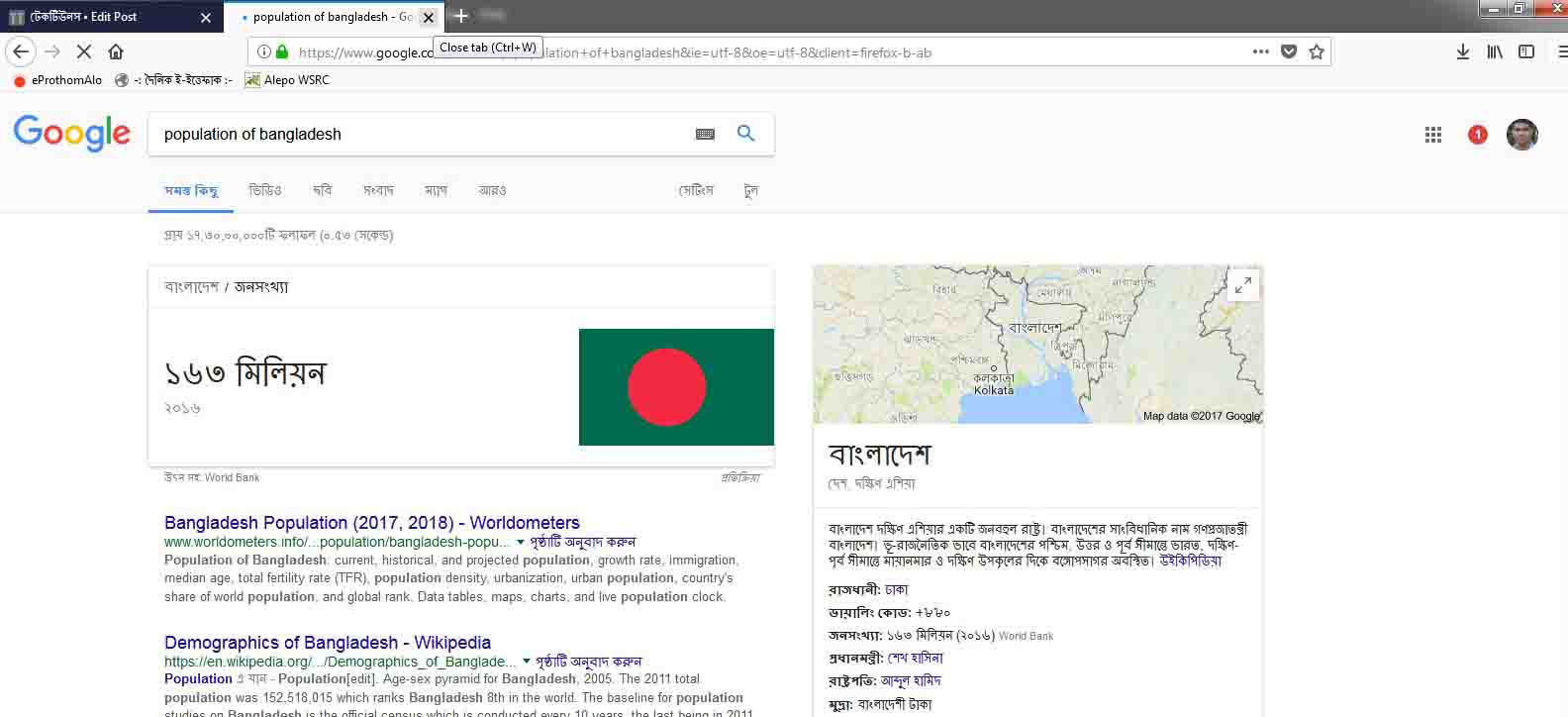Open the Bangladesh Population Worldometers result
1568x717 pixels.
[x=372, y=523]
